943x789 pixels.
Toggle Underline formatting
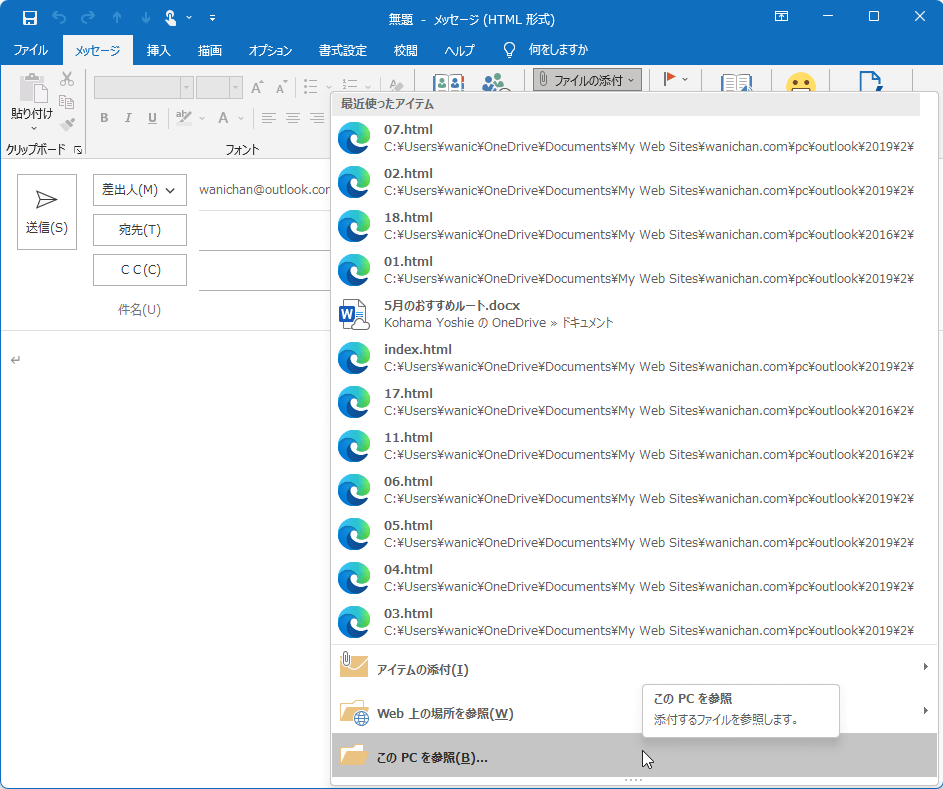pyautogui.click(x=152, y=118)
